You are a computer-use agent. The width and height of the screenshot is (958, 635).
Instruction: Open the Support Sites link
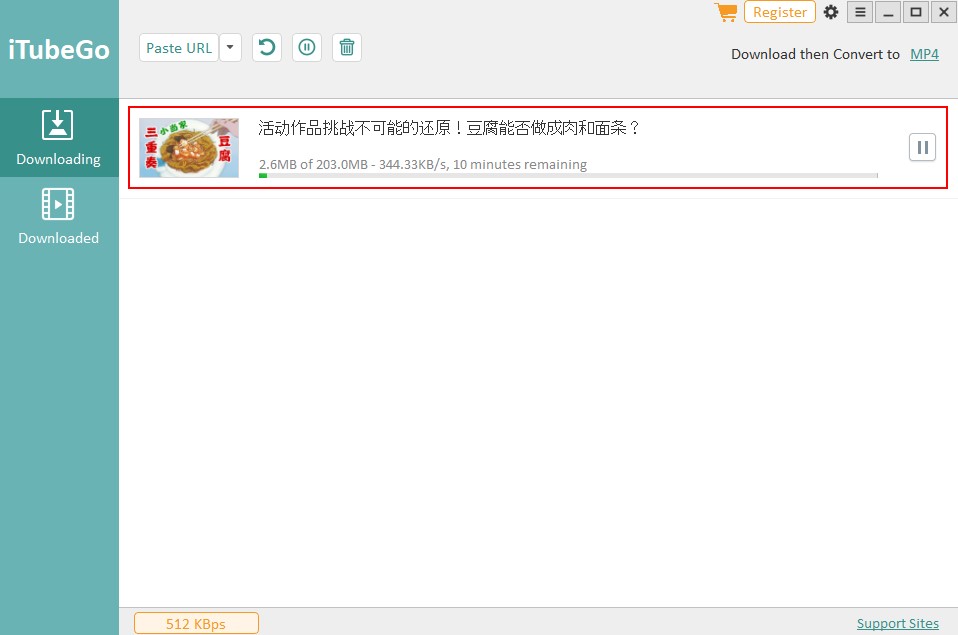pos(898,623)
